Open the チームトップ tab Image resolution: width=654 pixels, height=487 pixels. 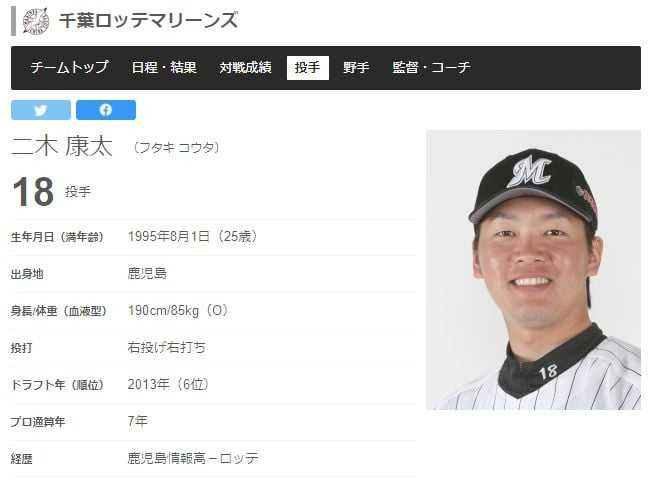(x=70, y=68)
